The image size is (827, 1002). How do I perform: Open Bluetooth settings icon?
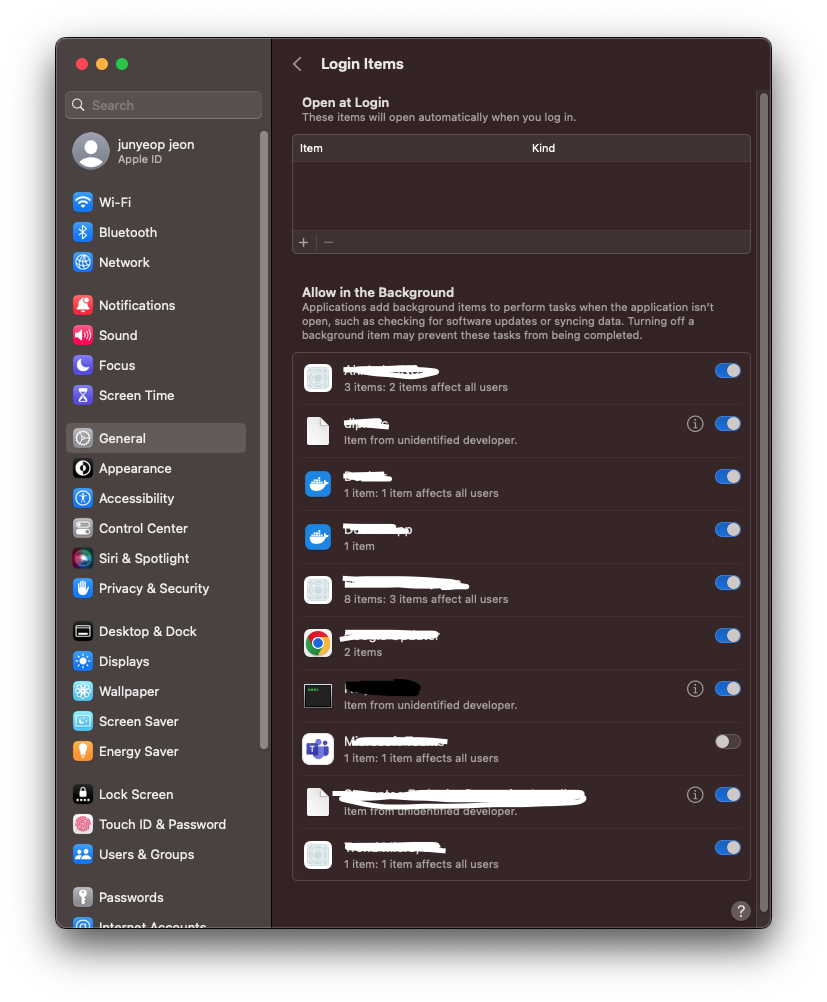coord(83,232)
